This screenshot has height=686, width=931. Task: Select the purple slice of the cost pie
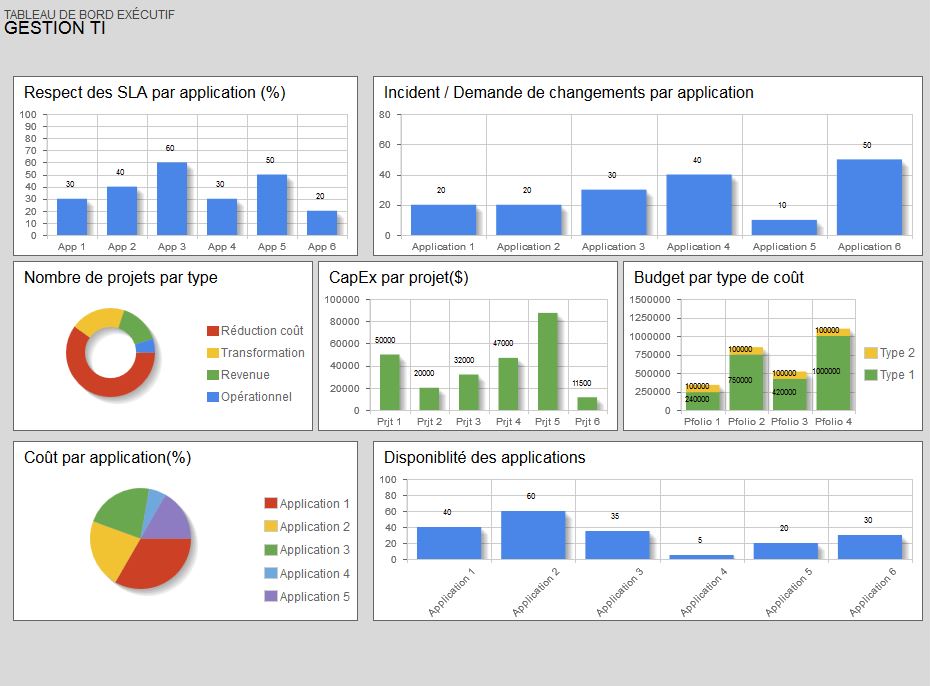point(169,520)
